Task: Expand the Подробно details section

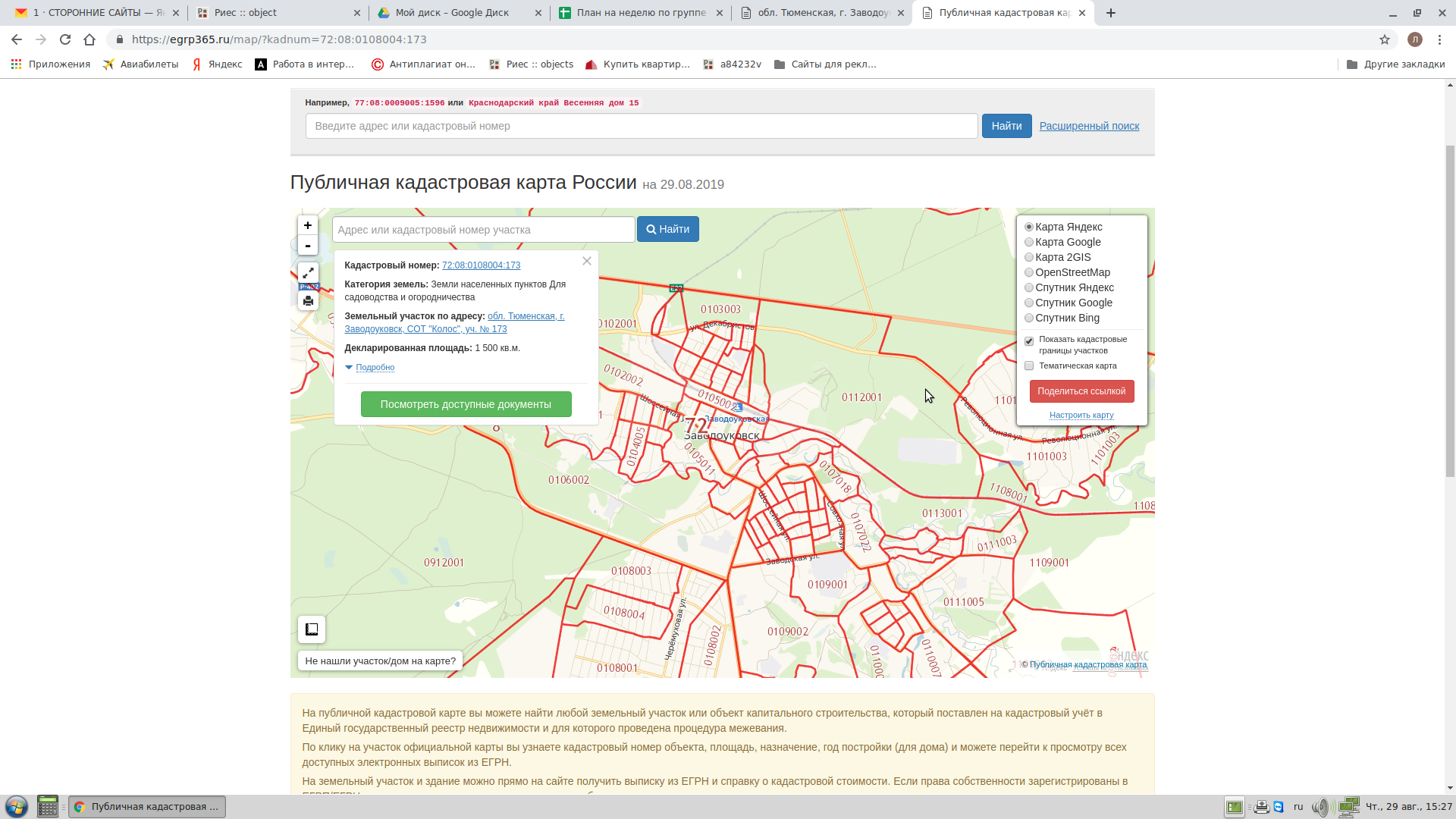Action: [x=375, y=367]
